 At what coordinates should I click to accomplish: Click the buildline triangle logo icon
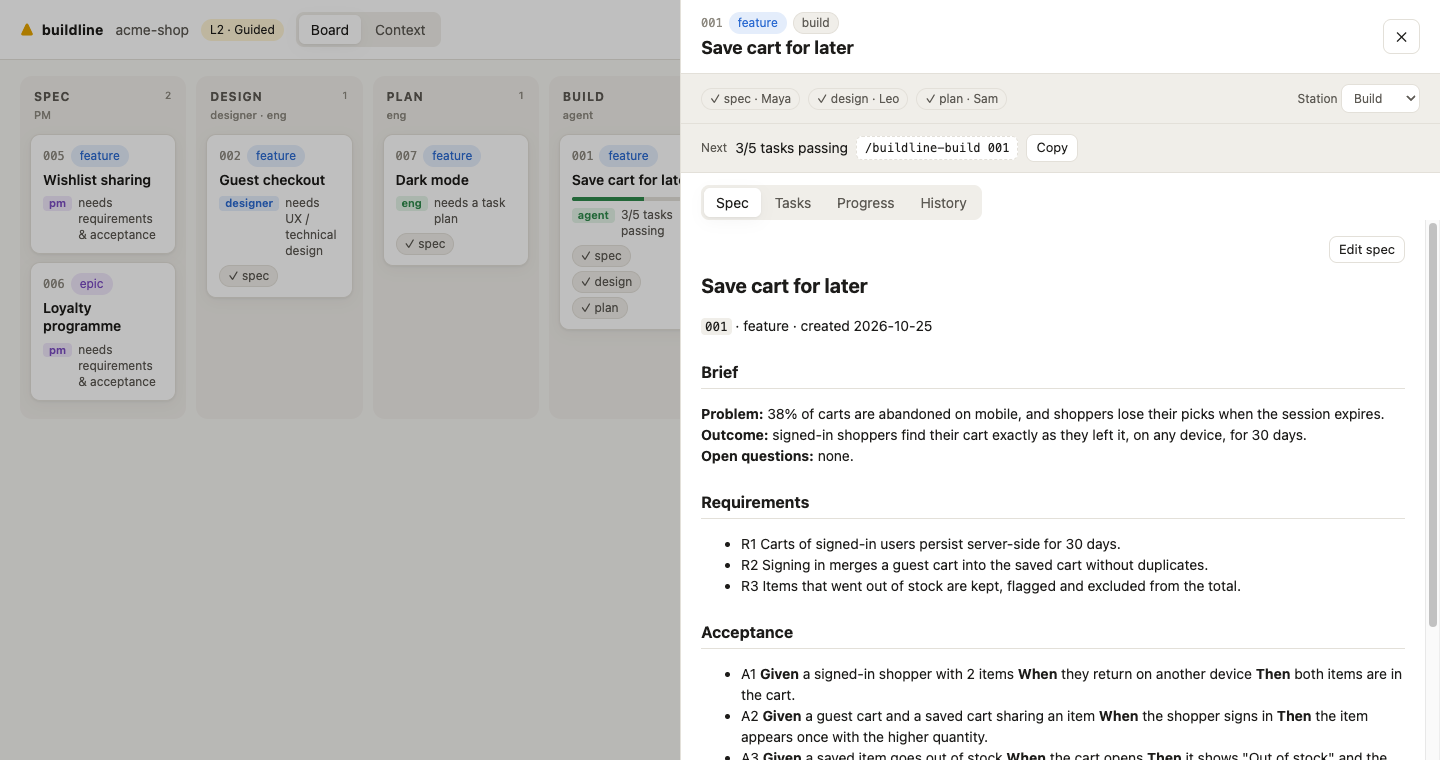click(x=27, y=30)
